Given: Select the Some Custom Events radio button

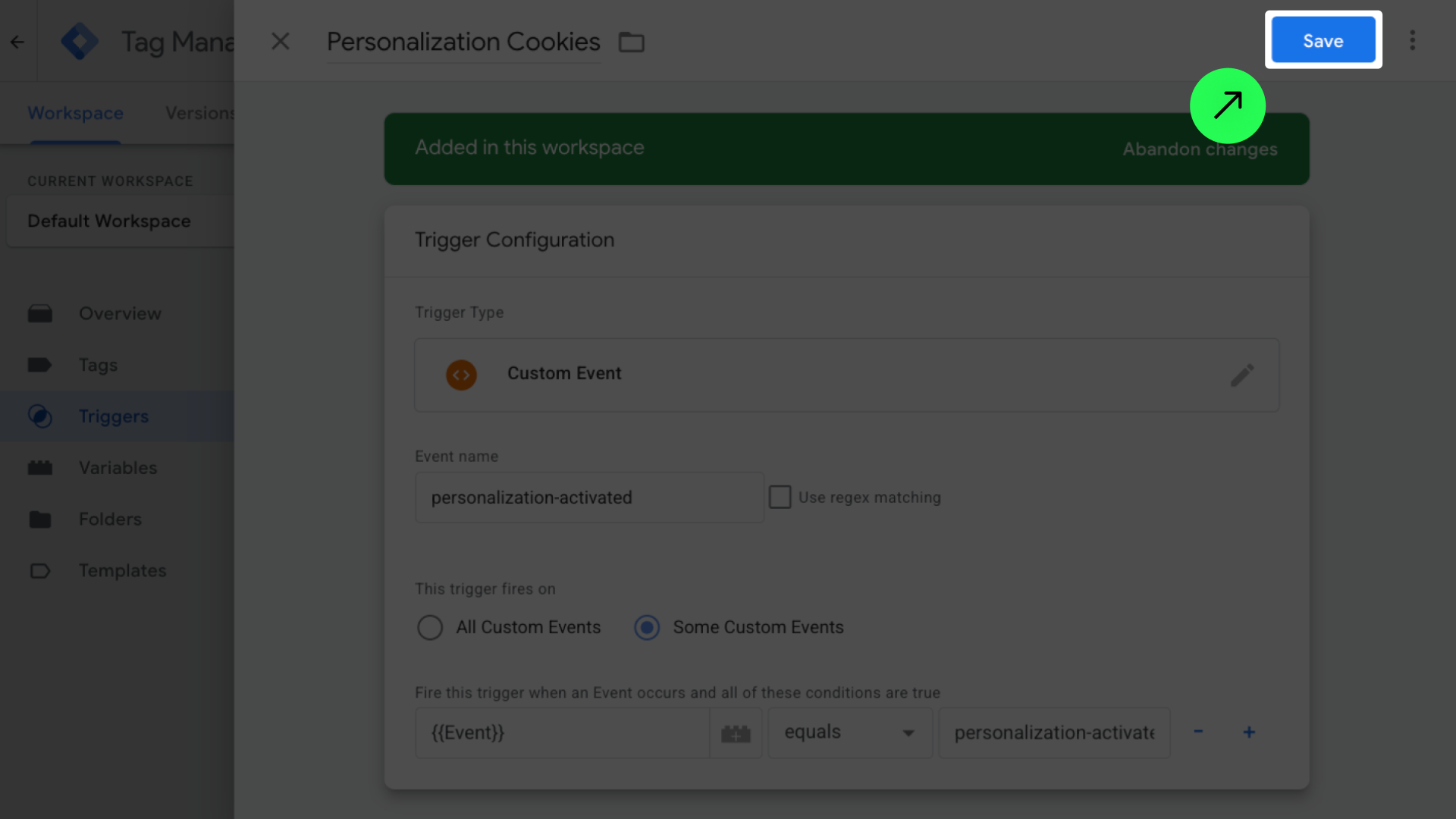Looking at the screenshot, I should [x=646, y=627].
